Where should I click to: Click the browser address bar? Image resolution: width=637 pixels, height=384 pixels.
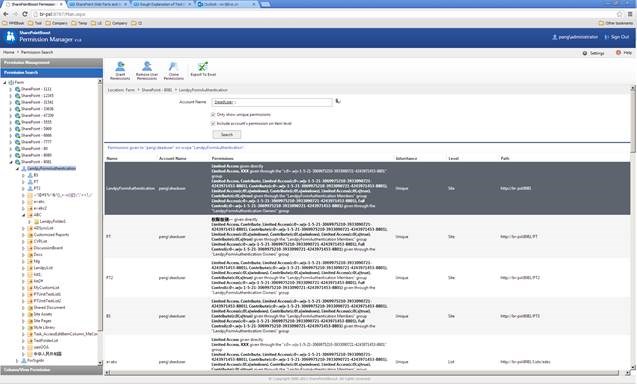tap(325, 14)
